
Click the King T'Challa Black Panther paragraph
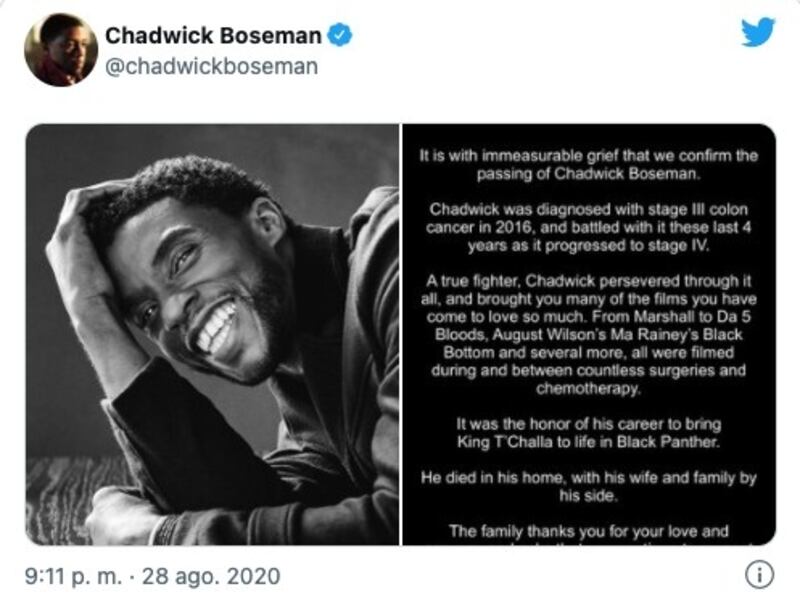(x=588, y=431)
